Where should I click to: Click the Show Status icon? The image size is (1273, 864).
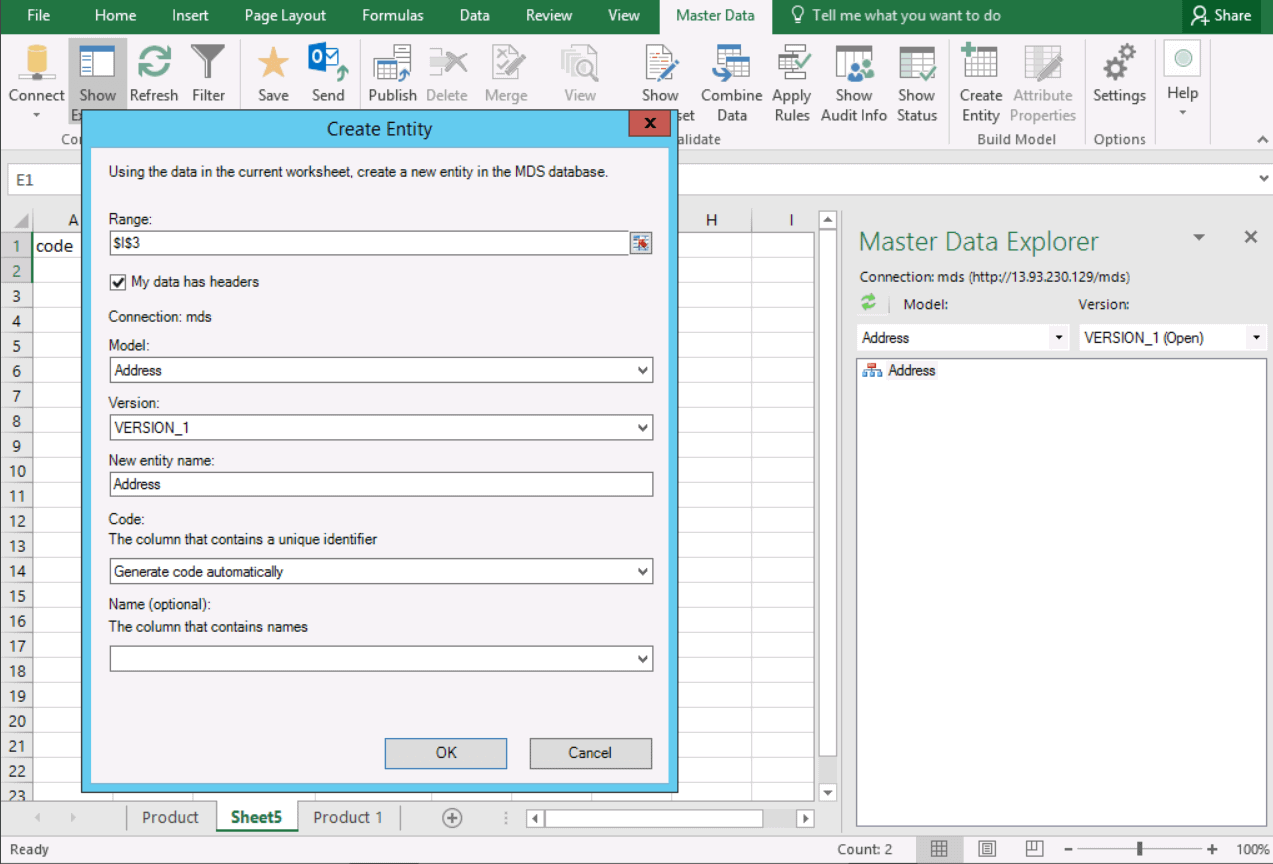[x=917, y=62]
